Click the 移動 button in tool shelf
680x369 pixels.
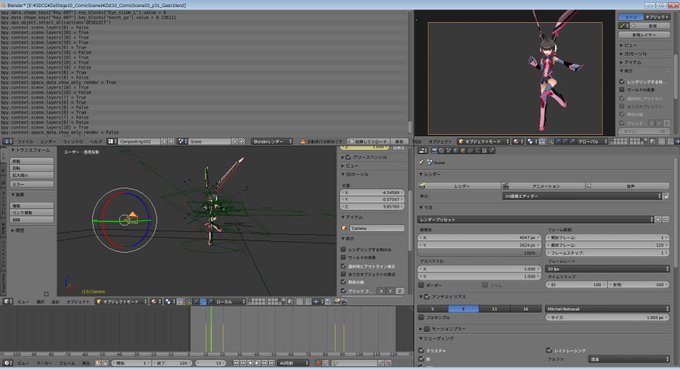tap(32, 161)
